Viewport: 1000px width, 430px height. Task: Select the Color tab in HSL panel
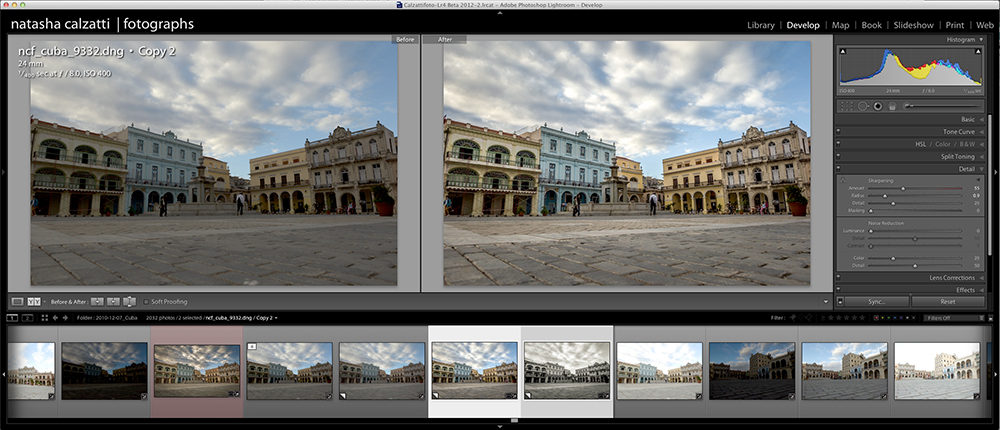pos(943,144)
